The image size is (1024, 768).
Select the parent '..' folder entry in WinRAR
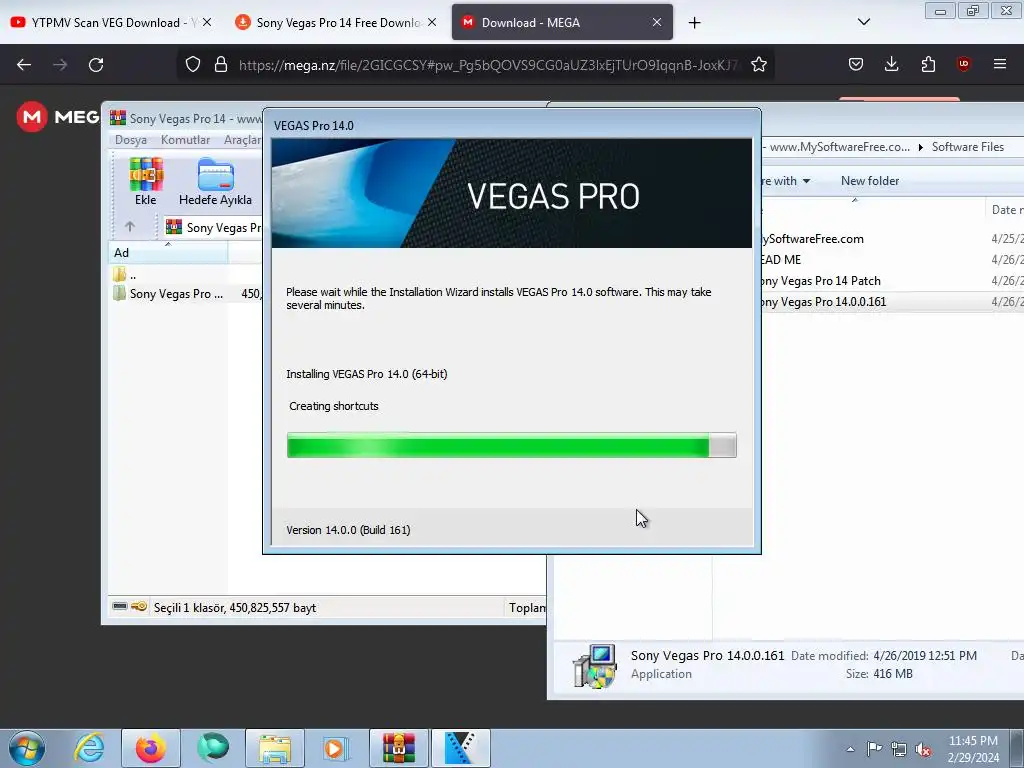coord(125,275)
